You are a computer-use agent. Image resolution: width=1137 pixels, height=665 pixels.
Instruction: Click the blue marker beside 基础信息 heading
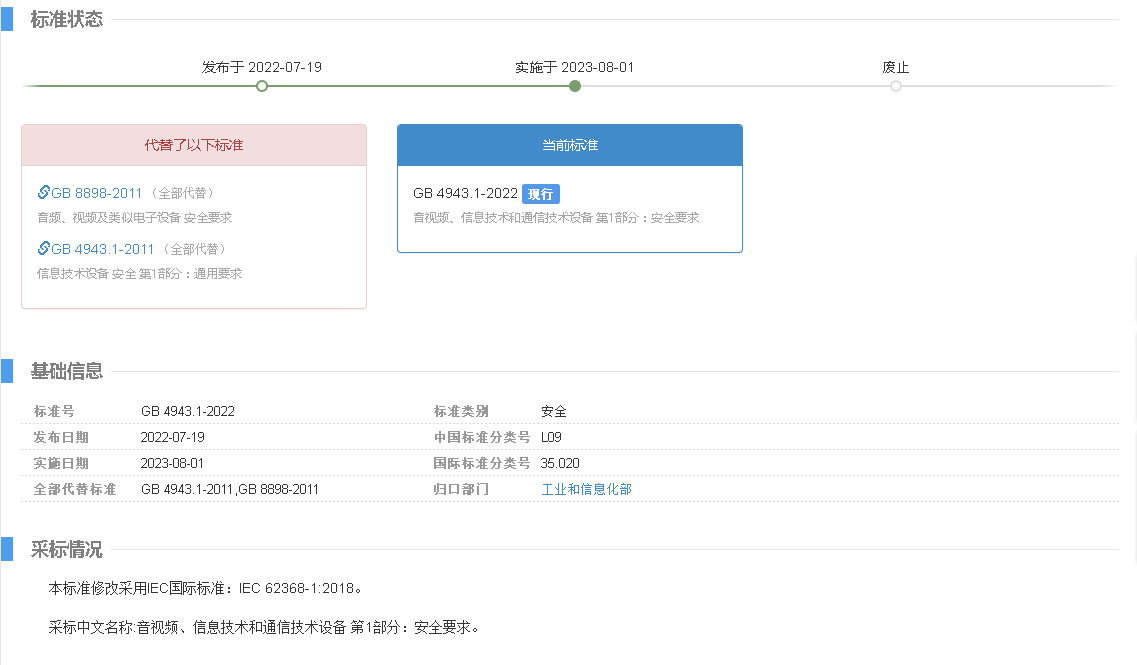[x=7, y=371]
